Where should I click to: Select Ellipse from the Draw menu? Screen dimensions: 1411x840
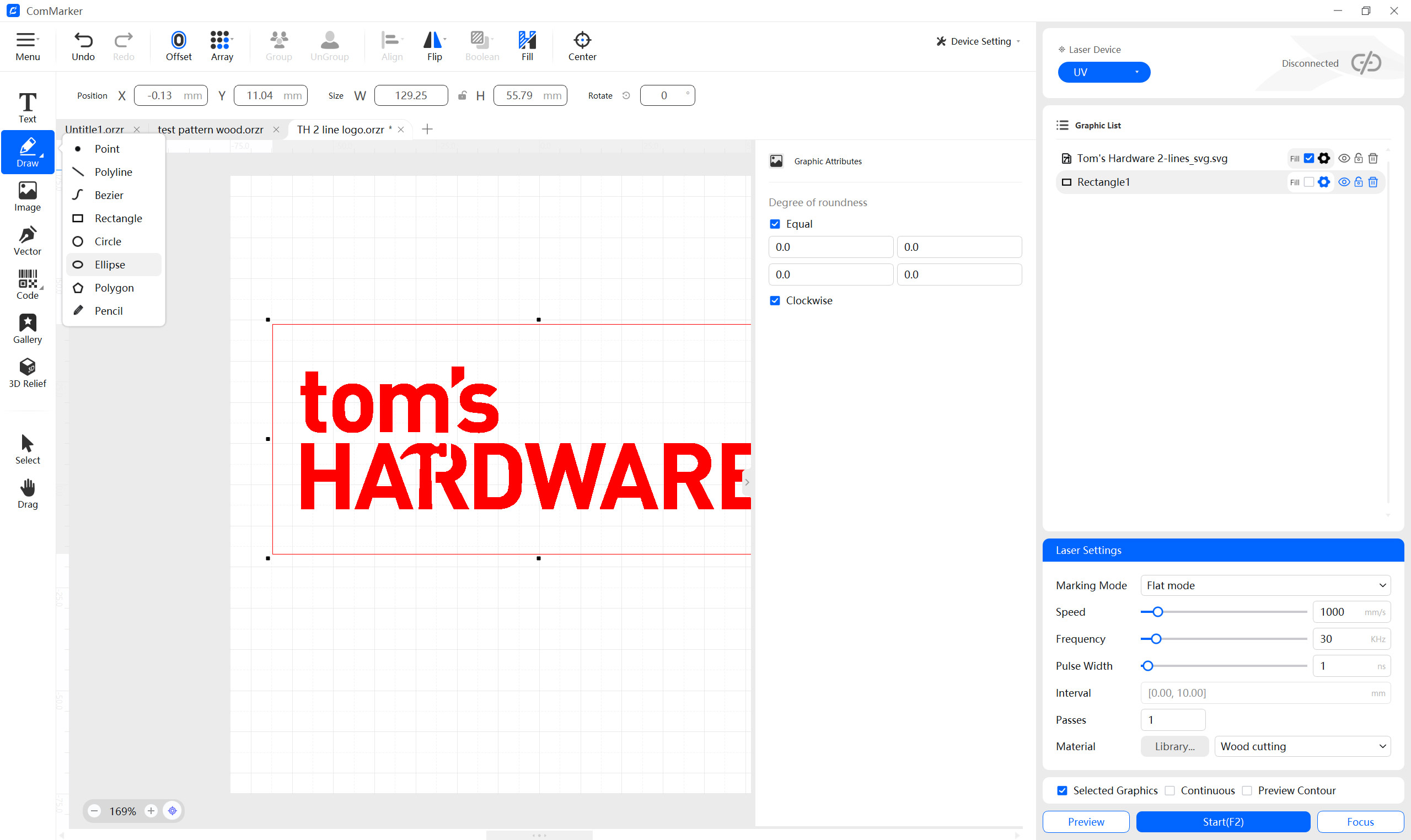click(110, 265)
